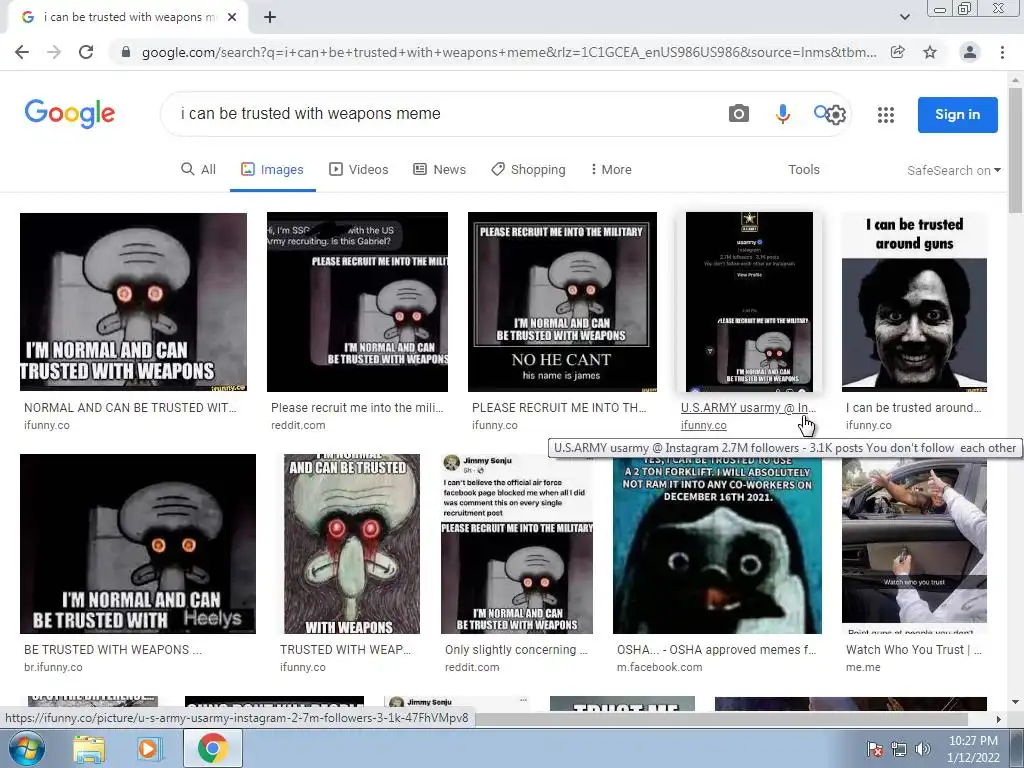Image resolution: width=1024 pixels, height=768 pixels.
Task: Click the Sign in button
Action: tap(957, 115)
